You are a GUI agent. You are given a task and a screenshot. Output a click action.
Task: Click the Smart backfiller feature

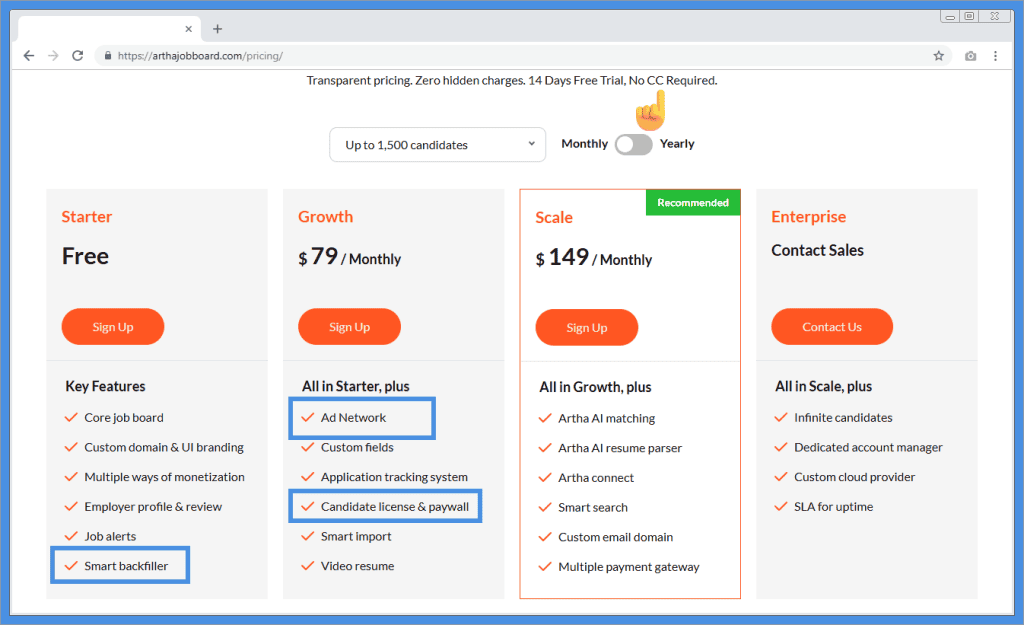click(126, 566)
